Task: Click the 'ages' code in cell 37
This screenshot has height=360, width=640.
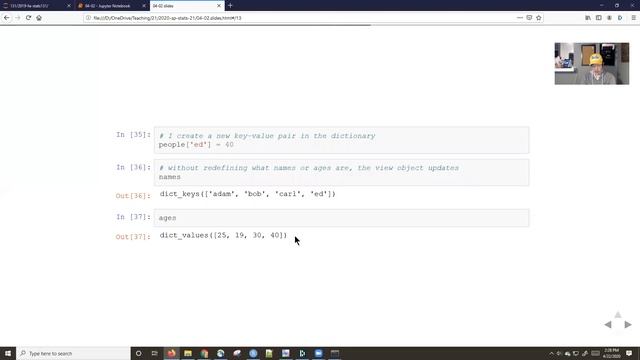Action: (167, 218)
